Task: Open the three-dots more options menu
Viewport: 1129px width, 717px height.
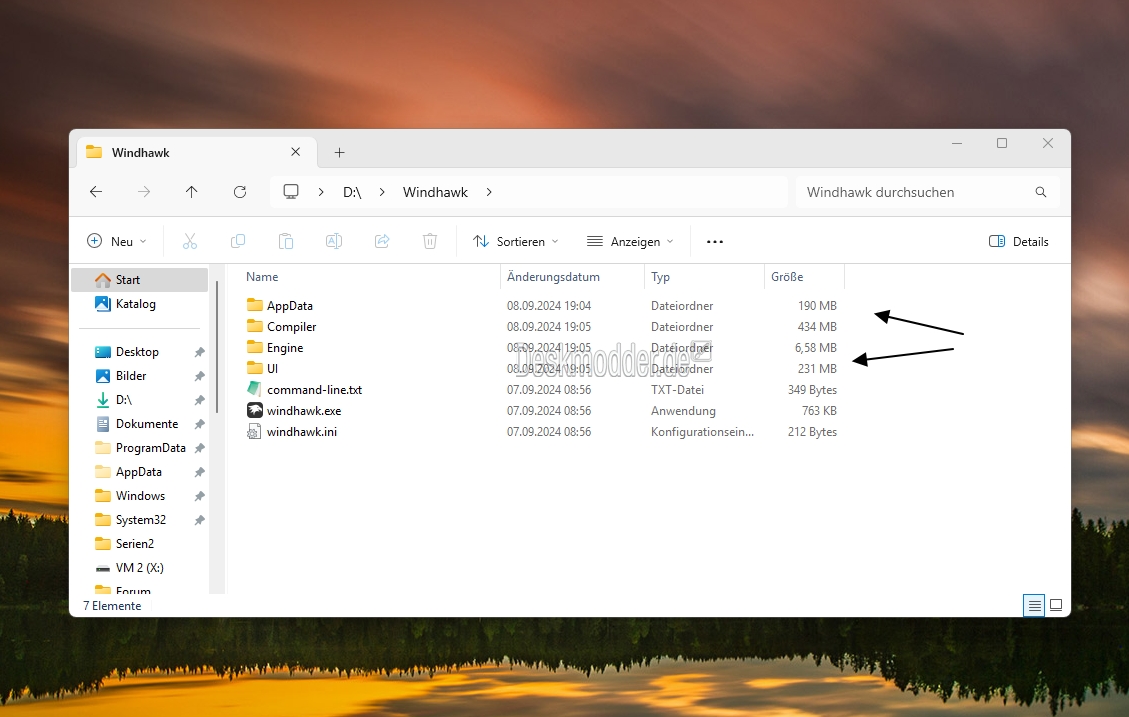Action: [715, 242]
